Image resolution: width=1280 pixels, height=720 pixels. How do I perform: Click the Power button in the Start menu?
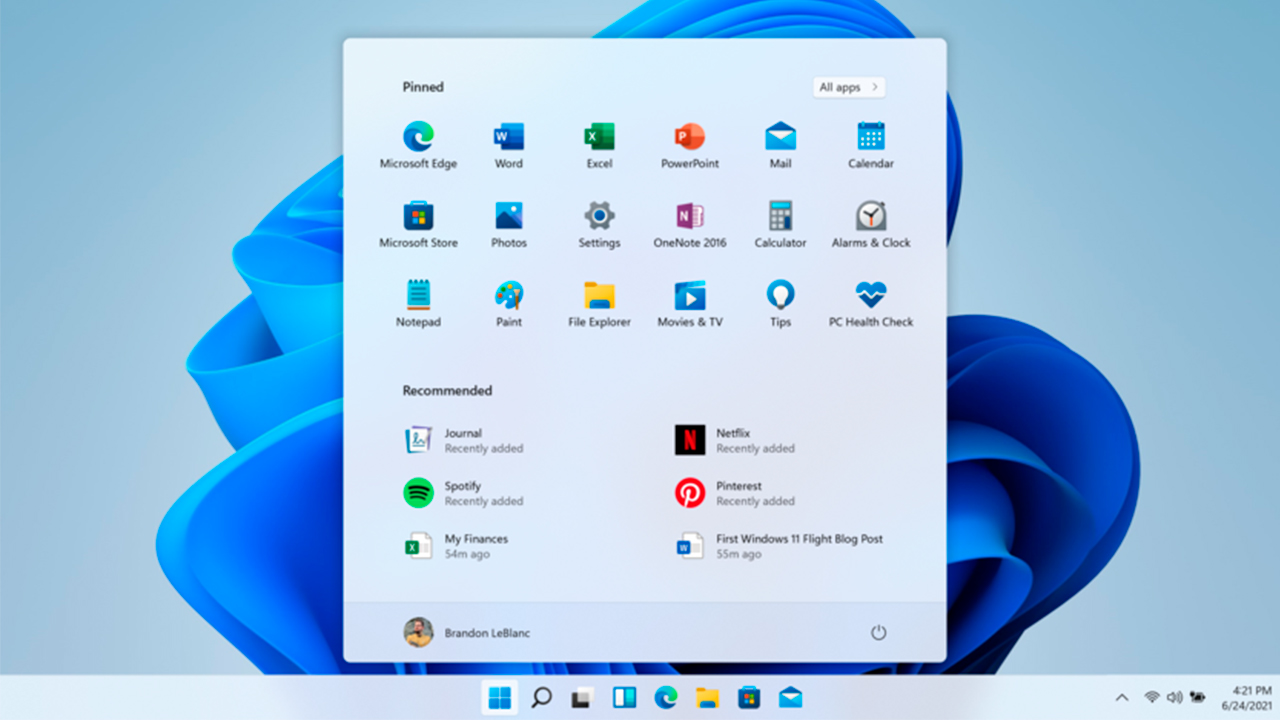(878, 632)
